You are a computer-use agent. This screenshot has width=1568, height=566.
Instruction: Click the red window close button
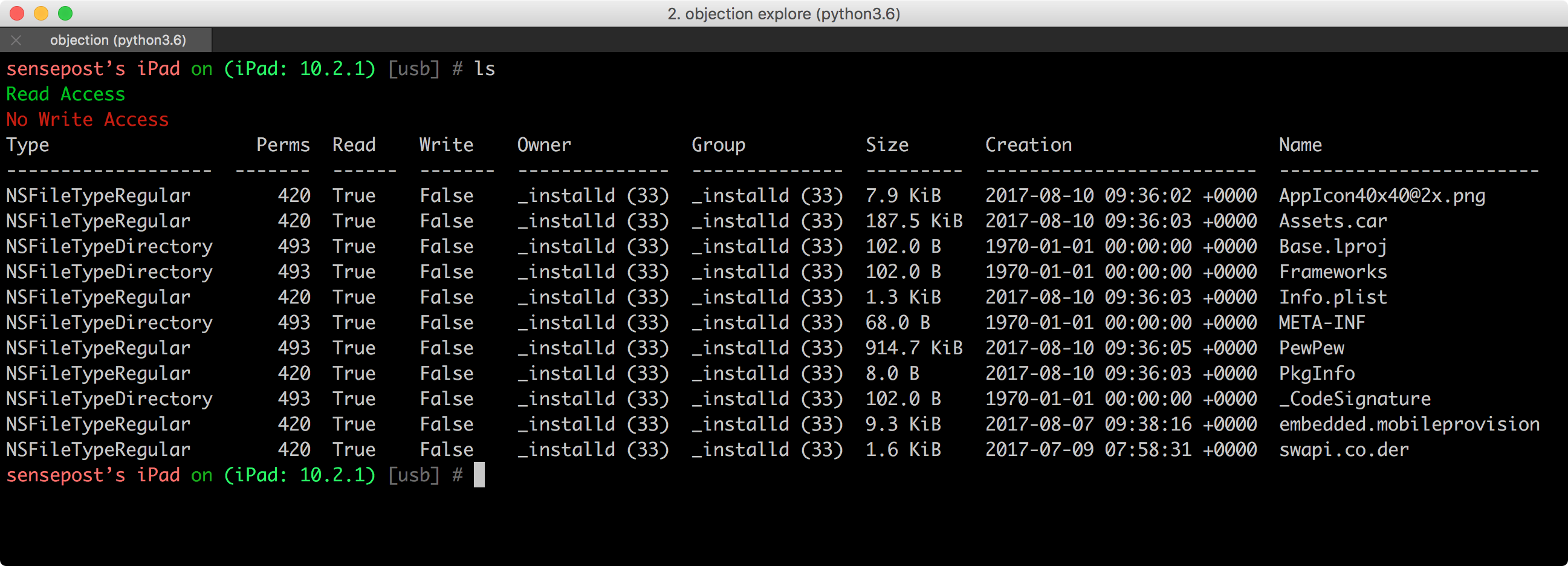tap(16, 13)
